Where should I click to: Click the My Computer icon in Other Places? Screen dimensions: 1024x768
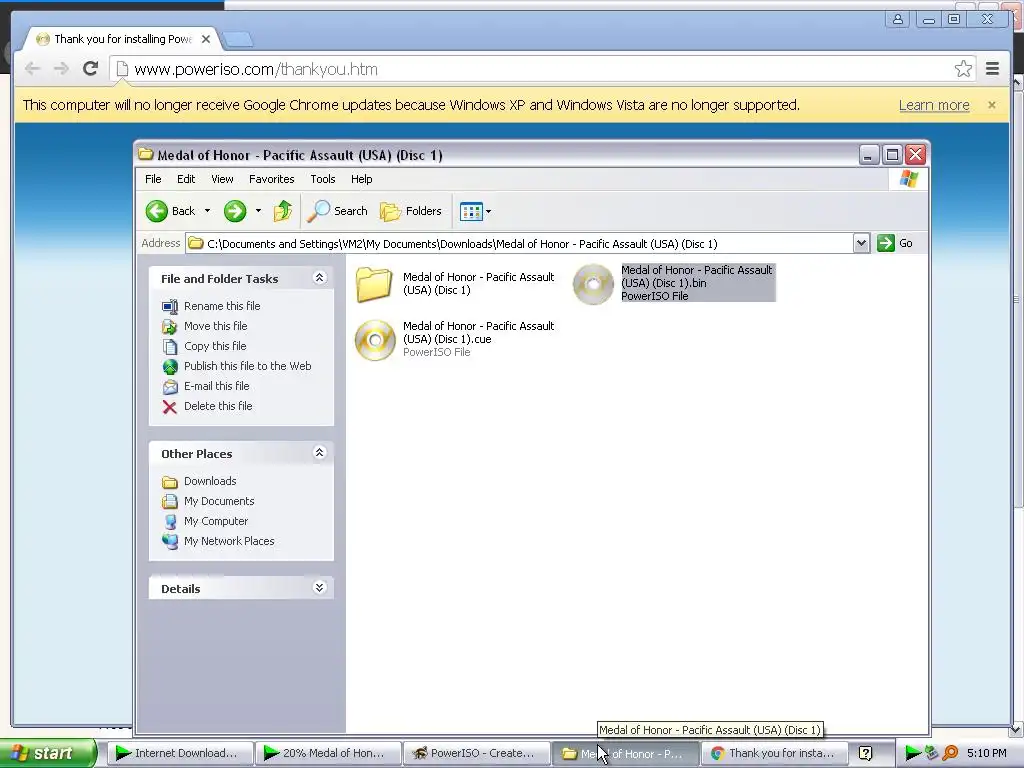[x=170, y=522]
